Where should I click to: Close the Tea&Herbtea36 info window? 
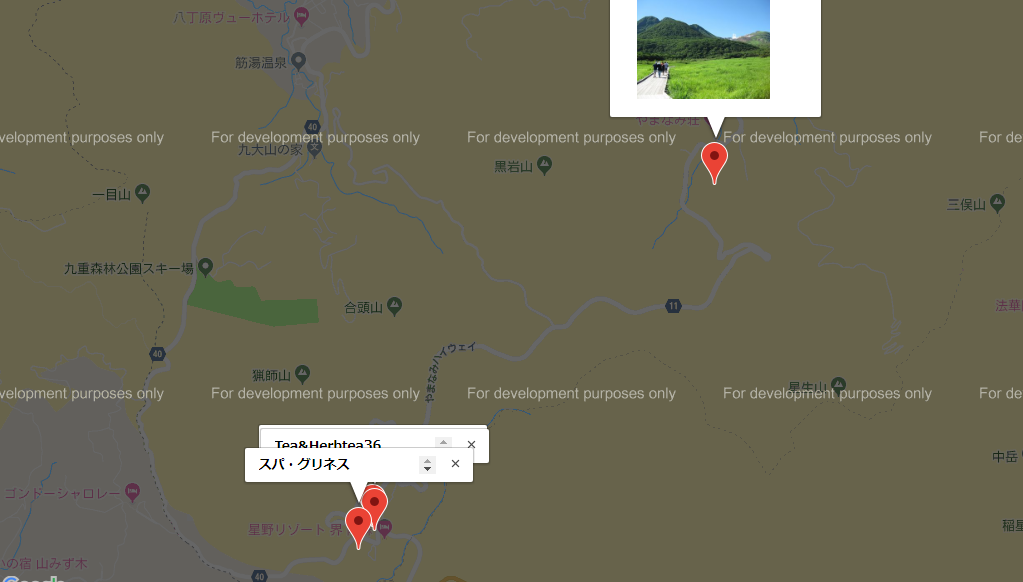point(471,444)
